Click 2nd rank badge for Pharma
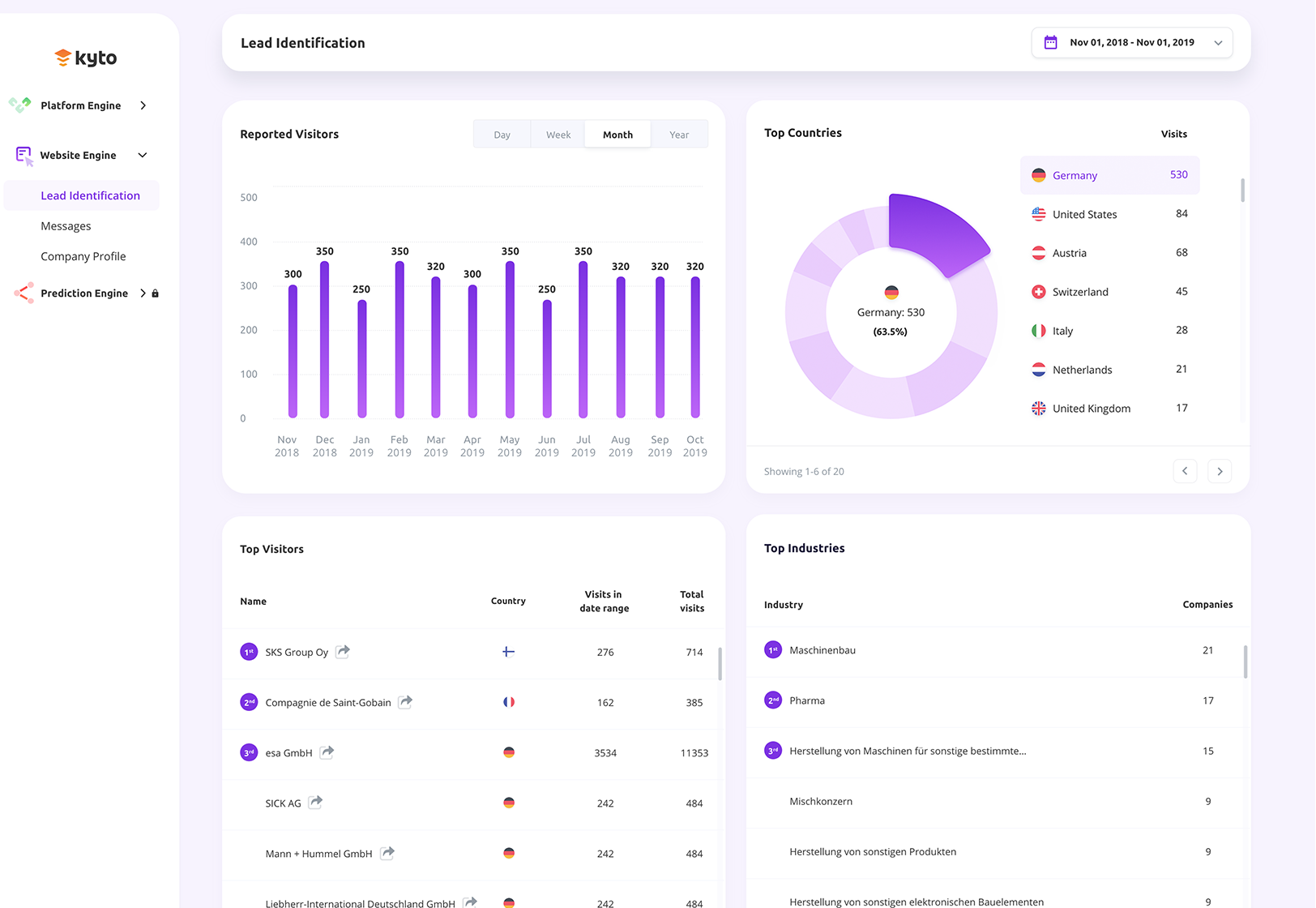This screenshot has width=1316, height=908. pyautogui.click(x=773, y=700)
